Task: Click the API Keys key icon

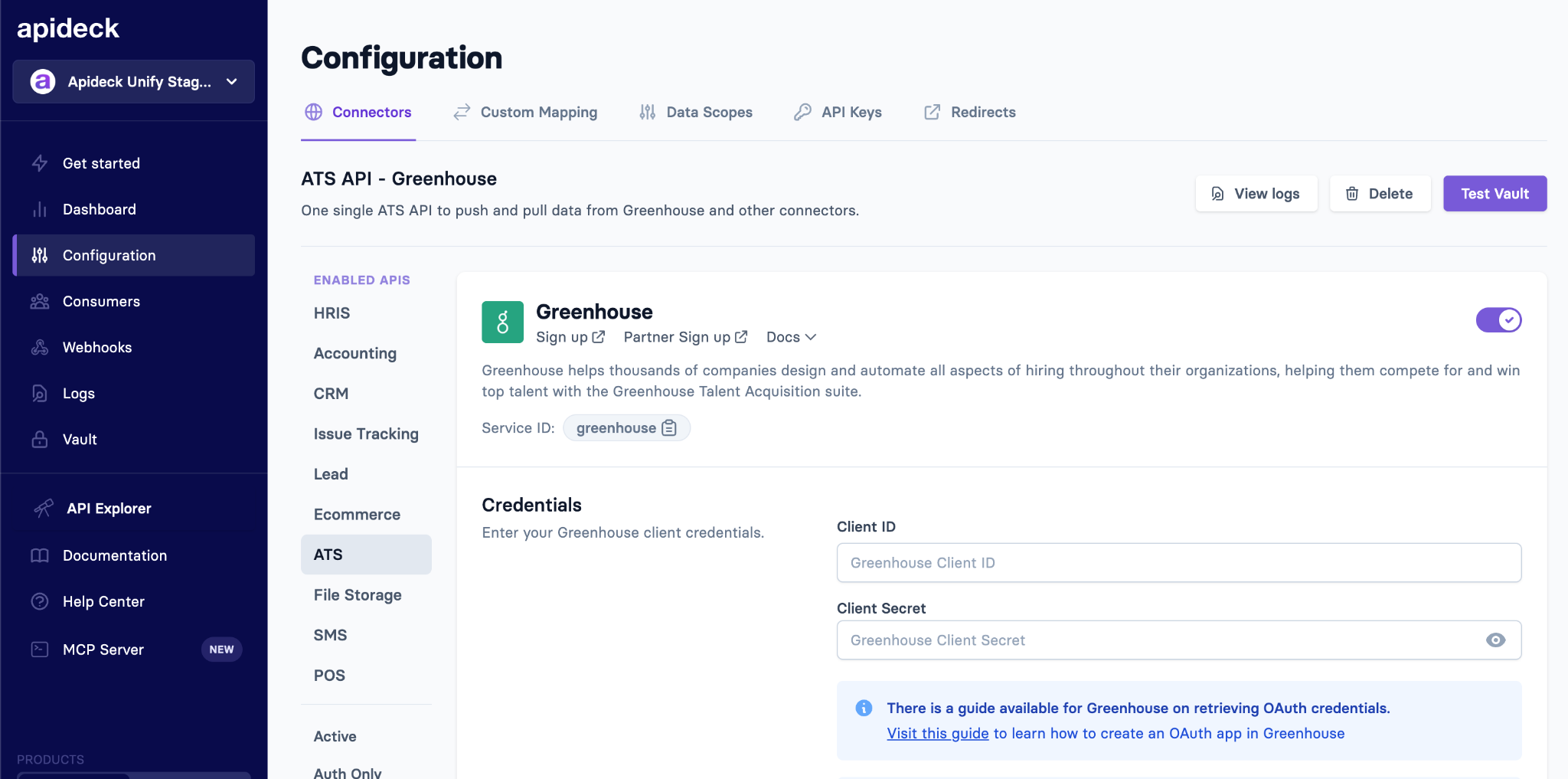Action: (x=802, y=112)
